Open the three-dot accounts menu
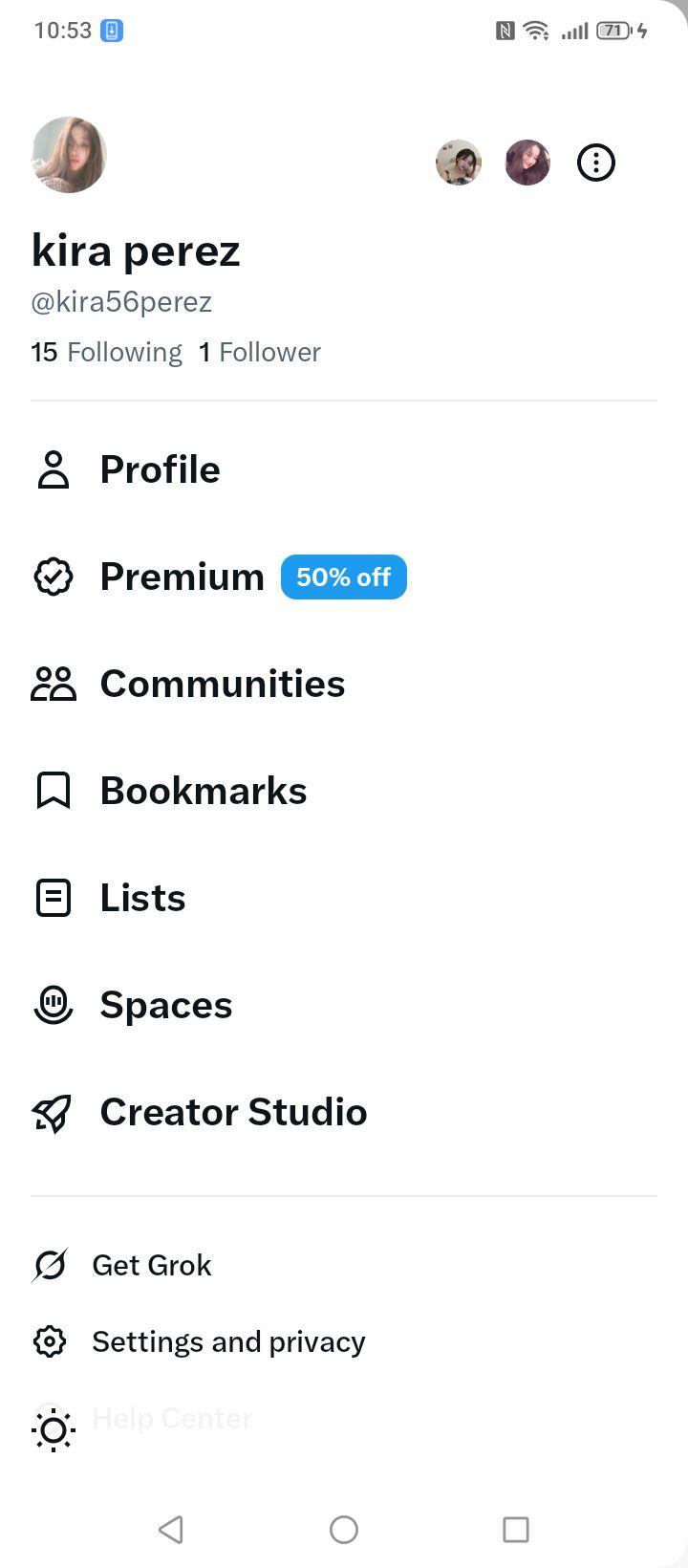The image size is (688, 1568). [596, 163]
